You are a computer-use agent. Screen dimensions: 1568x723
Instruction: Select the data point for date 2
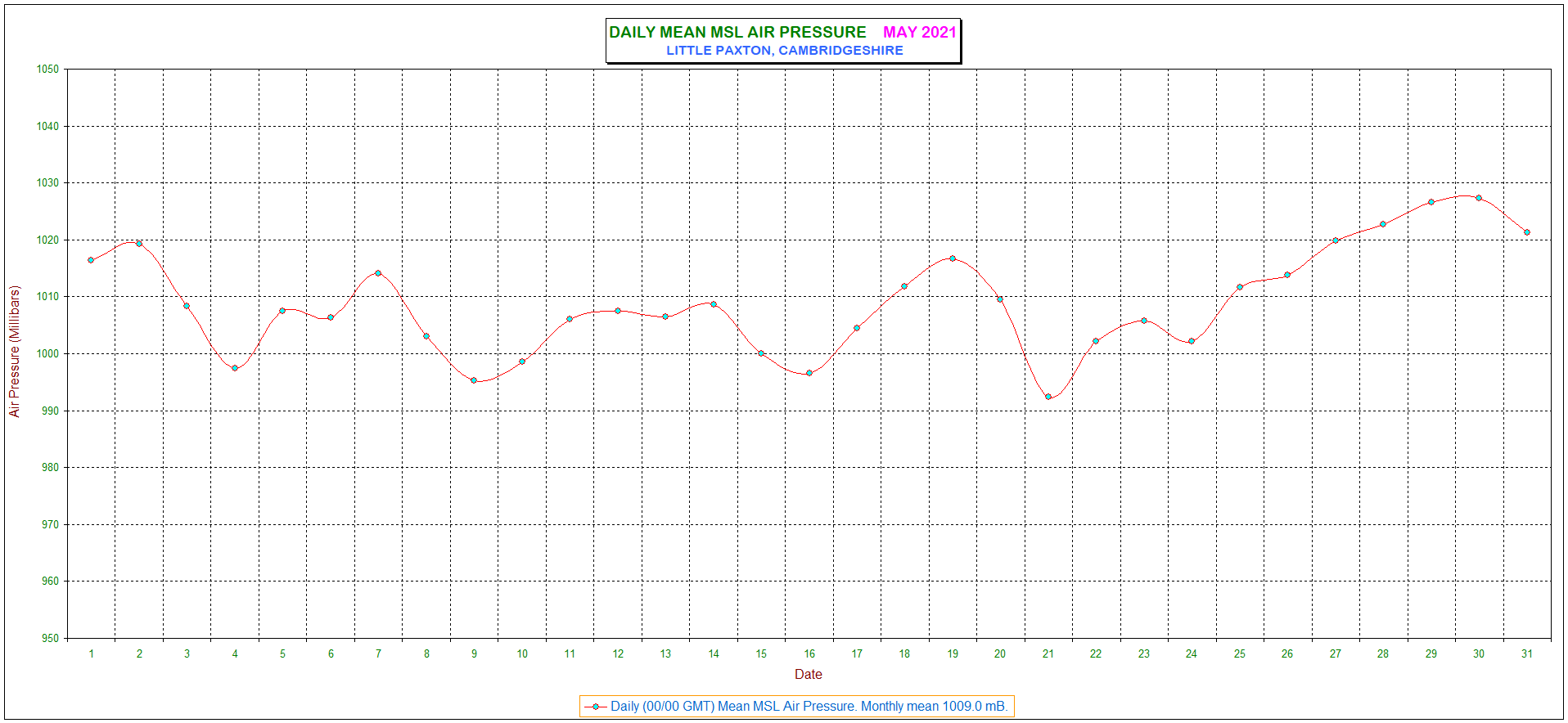139,244
